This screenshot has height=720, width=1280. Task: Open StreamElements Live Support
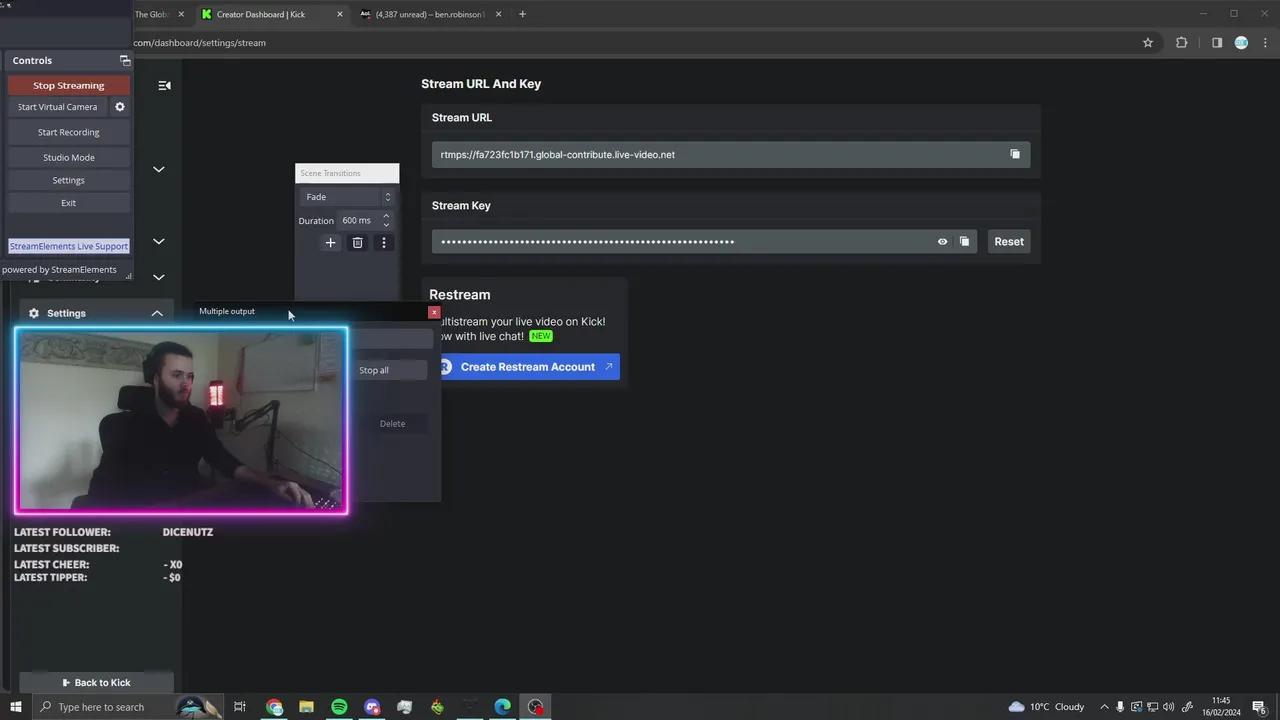click(x=69, y=246)
